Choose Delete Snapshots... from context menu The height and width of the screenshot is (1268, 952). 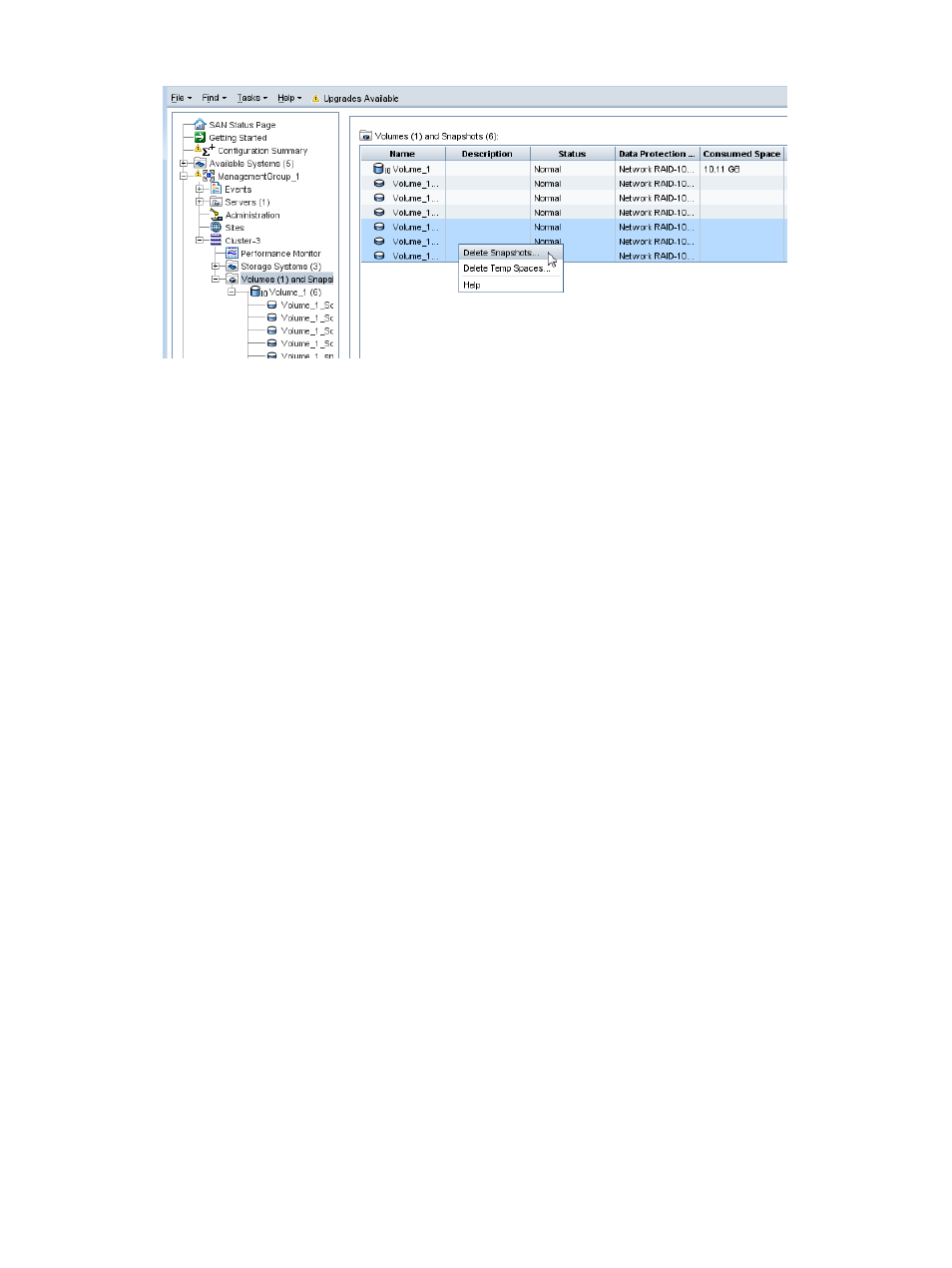(510, 253)
